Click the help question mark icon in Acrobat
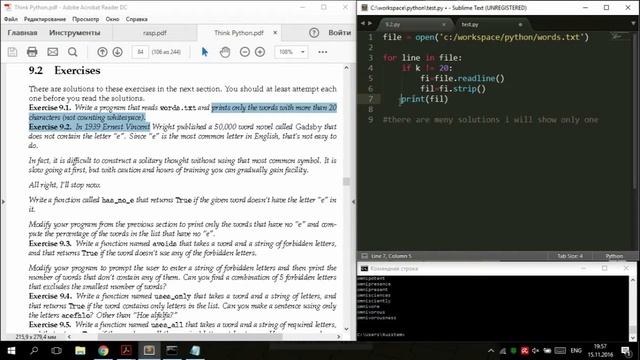Viewport: 640px width, 360px height. (x=314, y=33)
